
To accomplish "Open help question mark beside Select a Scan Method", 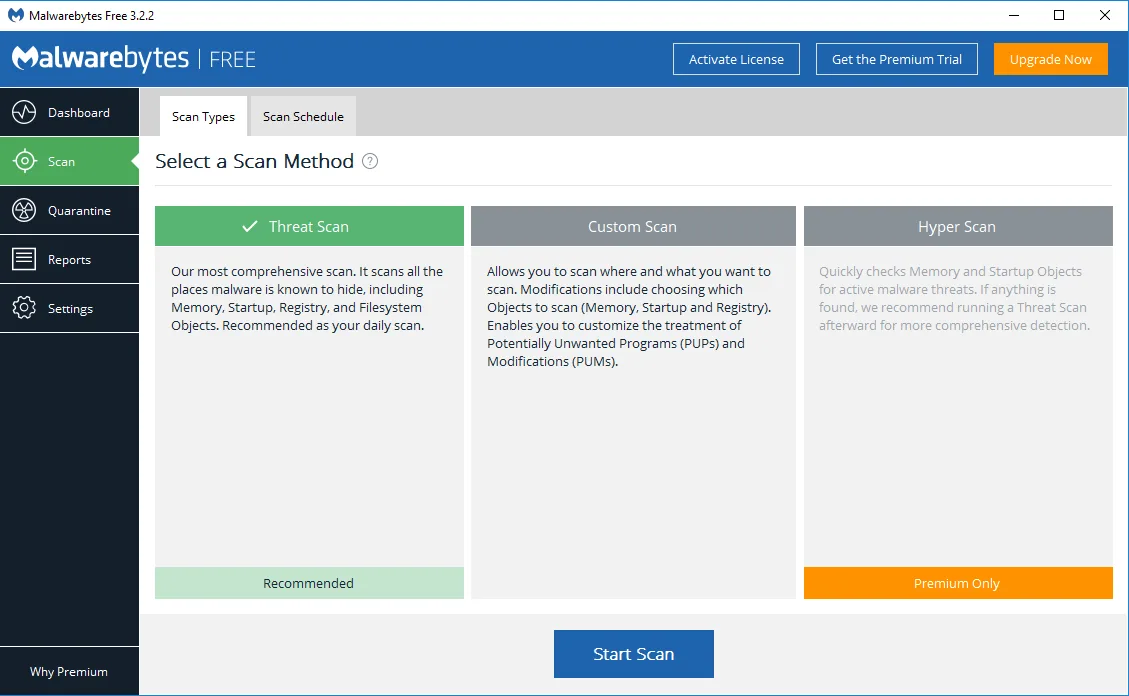I will [369, 161].
